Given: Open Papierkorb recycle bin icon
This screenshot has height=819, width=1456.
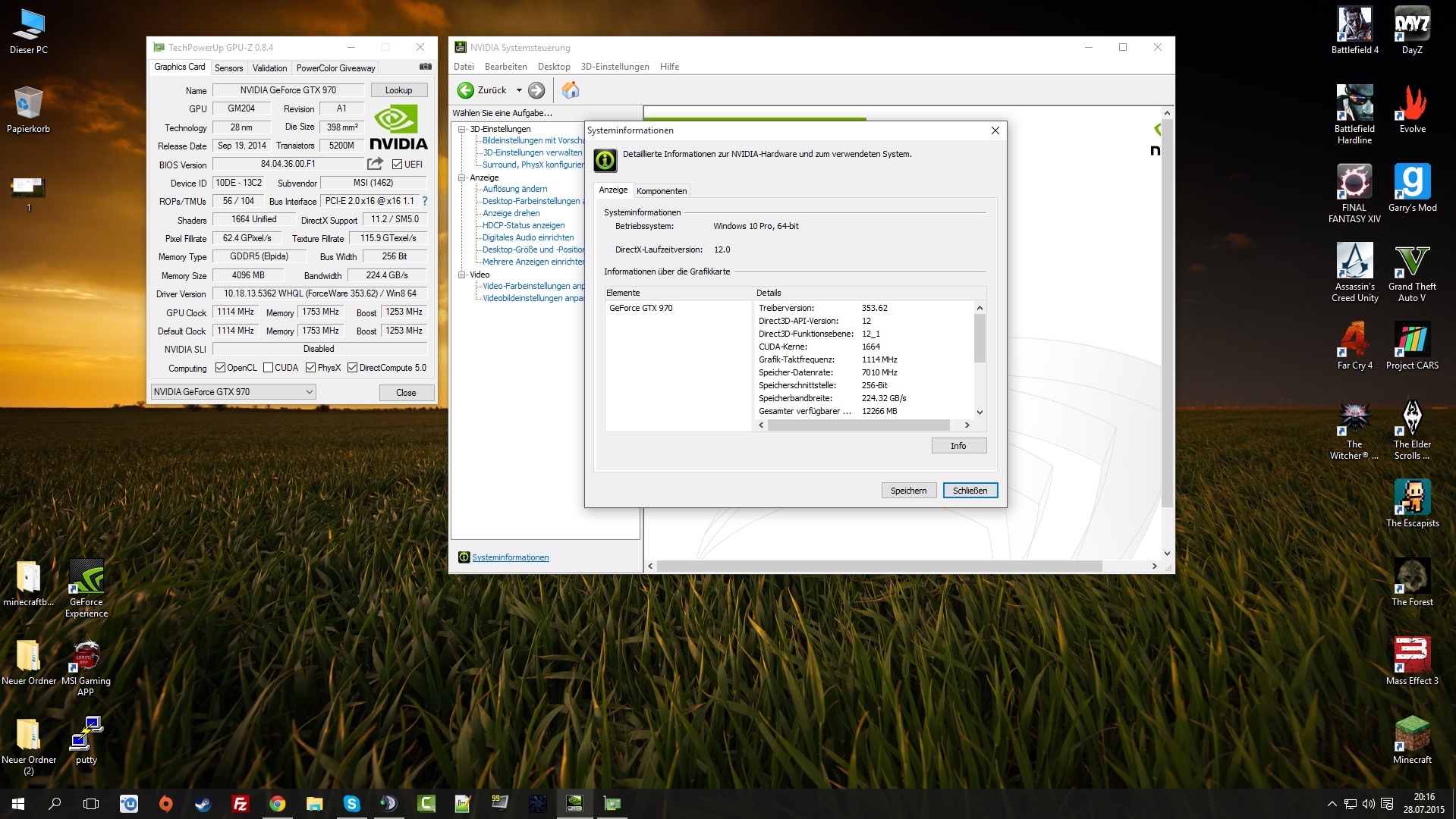Looking at the screenshot, I should tap(28, 109).
